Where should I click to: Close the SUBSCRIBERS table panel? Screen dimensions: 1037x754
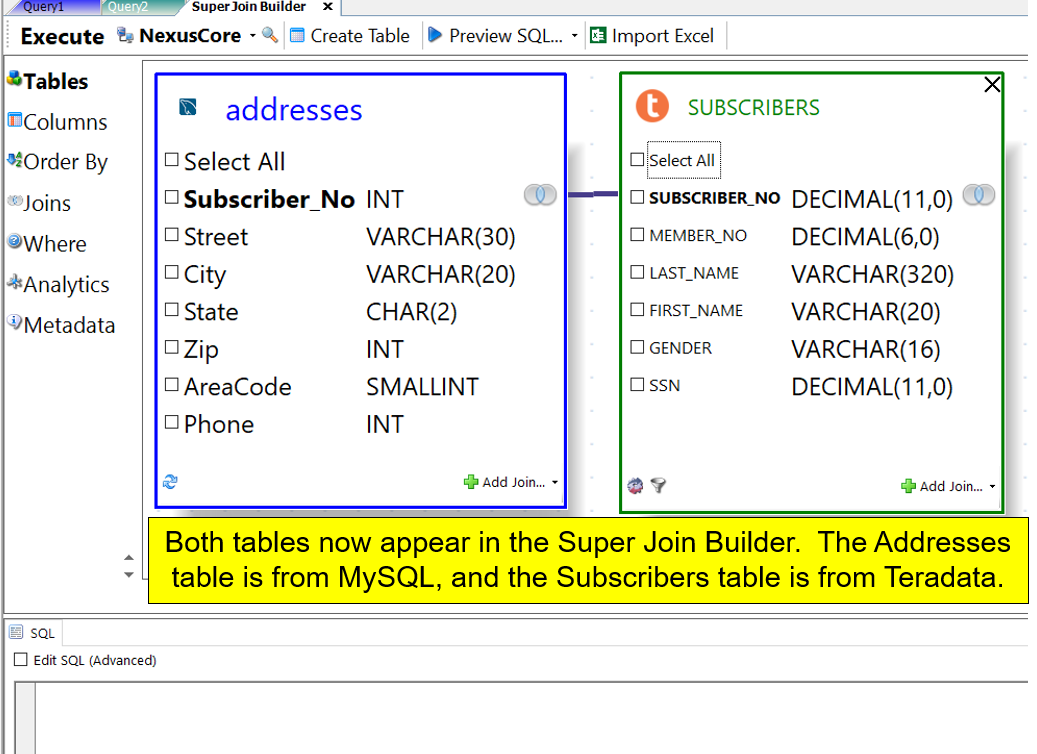tap(992, 85)
